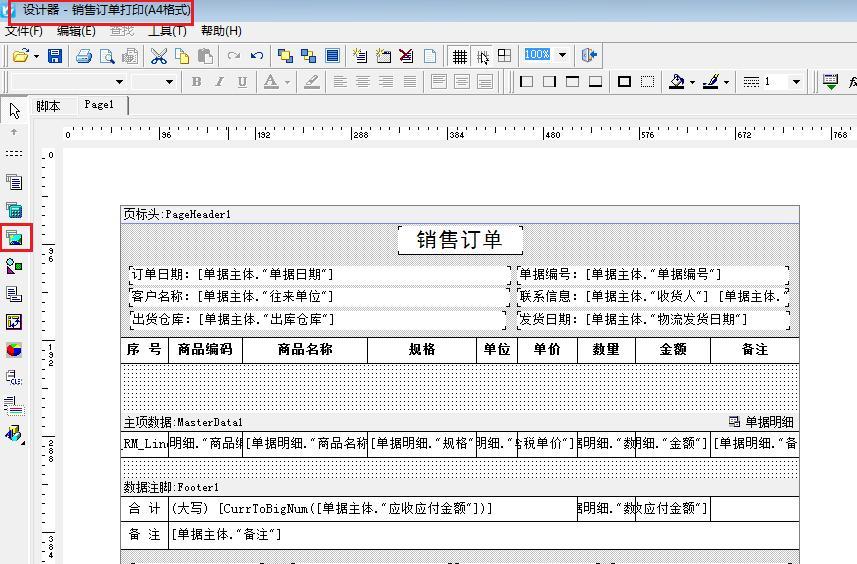Bring object to front icon
Image resolution: width=857 pixels, height=564 pixels.
(x=285, y=56)
